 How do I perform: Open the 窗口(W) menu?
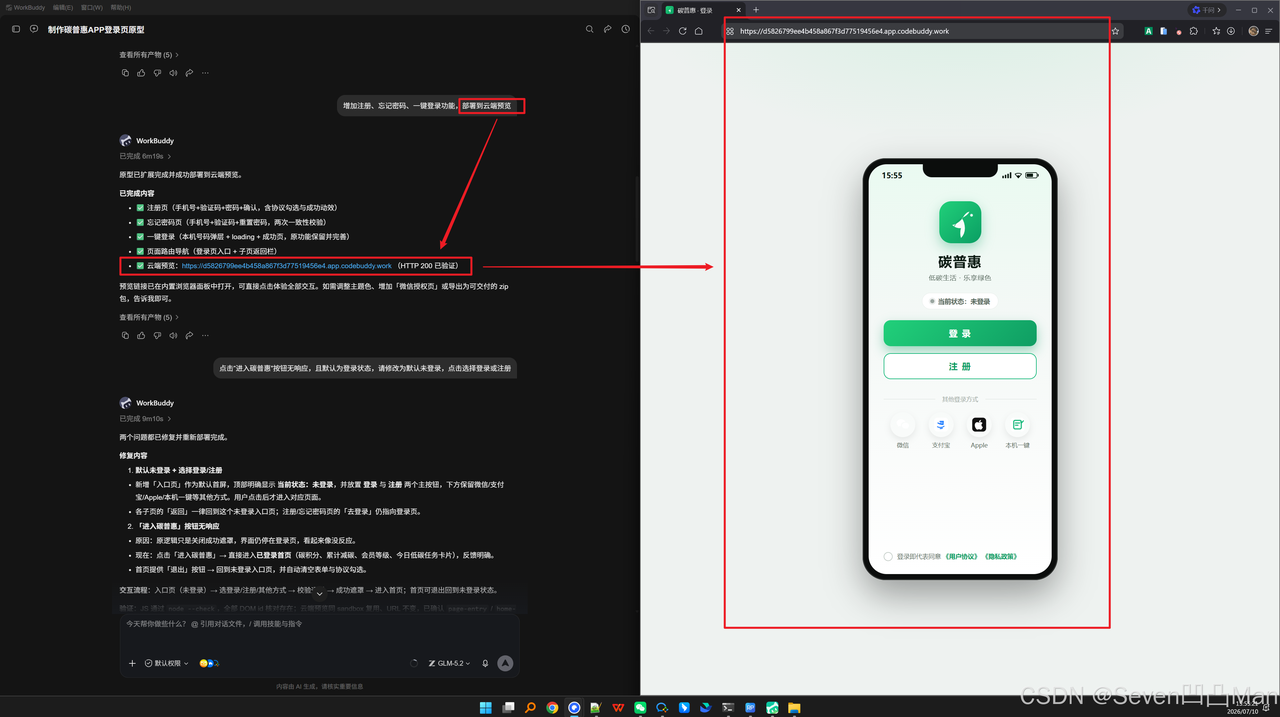coord(92,7)
